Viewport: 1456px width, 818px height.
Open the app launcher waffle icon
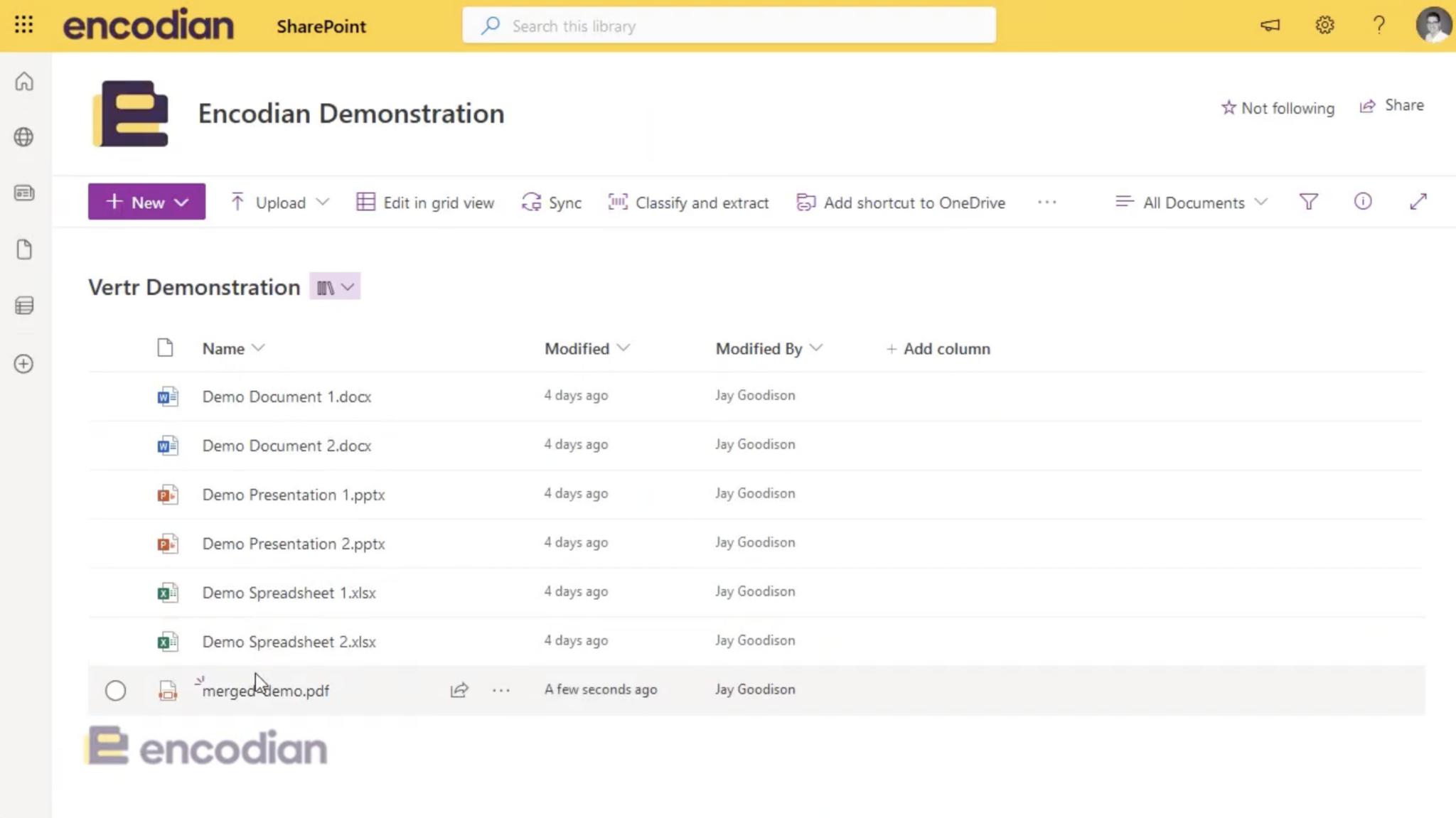23,26
